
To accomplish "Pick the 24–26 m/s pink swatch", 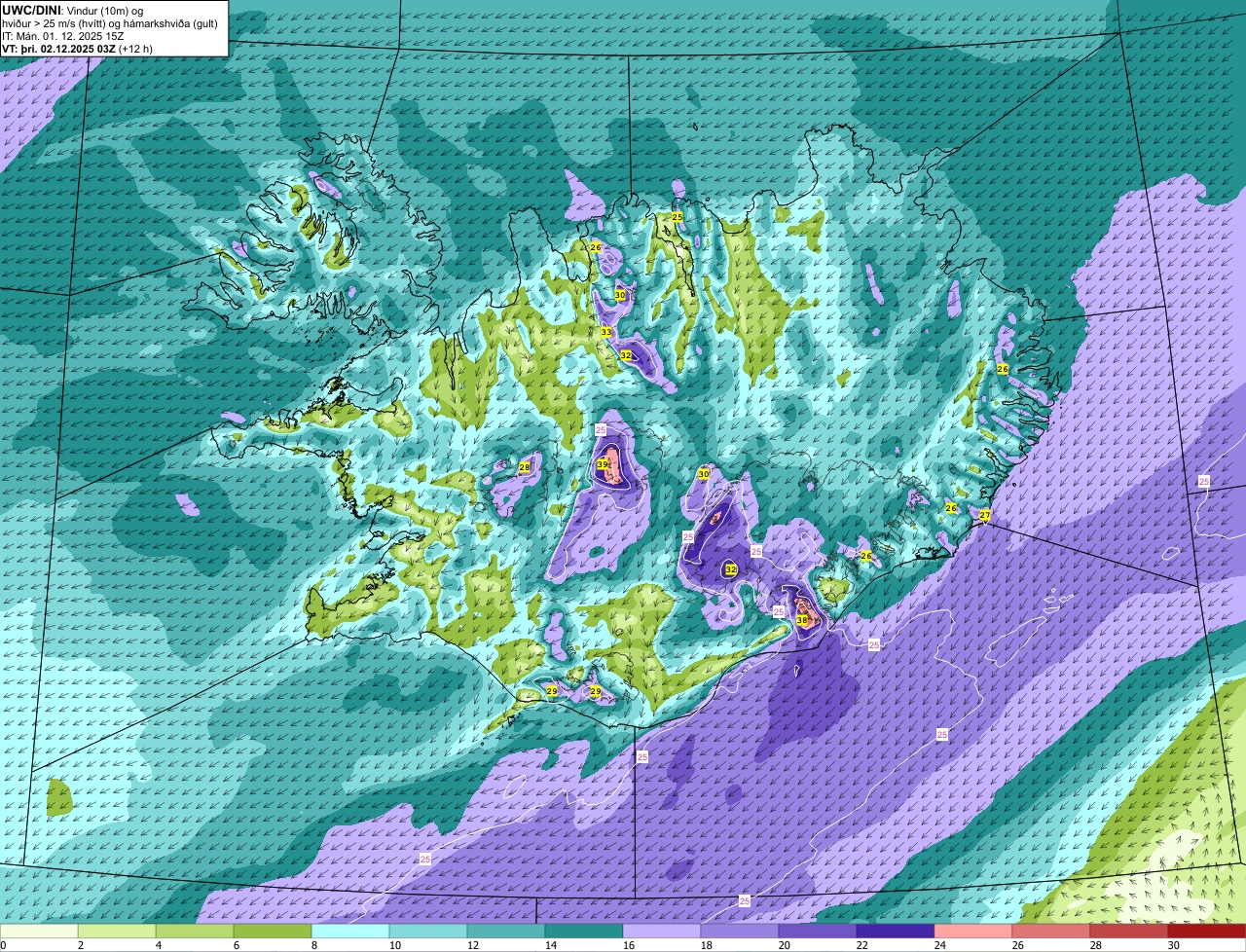I will pyautogui.click(x=973, y=932).
